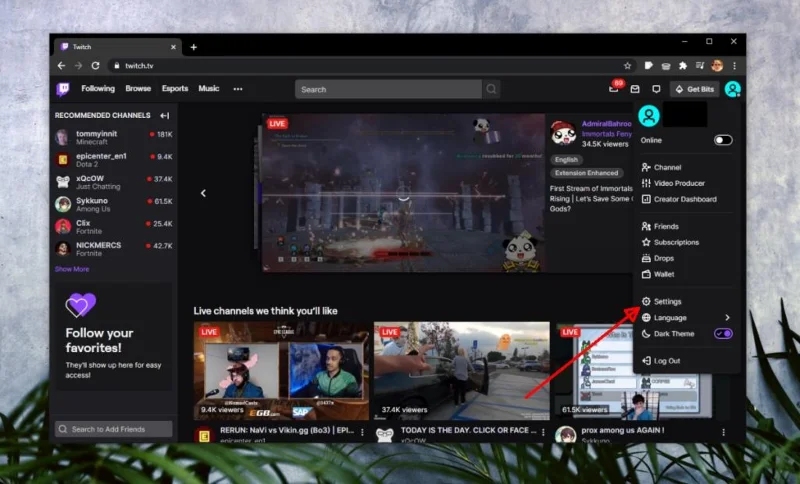Close the Twitch browser tab

[x=173, y=47]
